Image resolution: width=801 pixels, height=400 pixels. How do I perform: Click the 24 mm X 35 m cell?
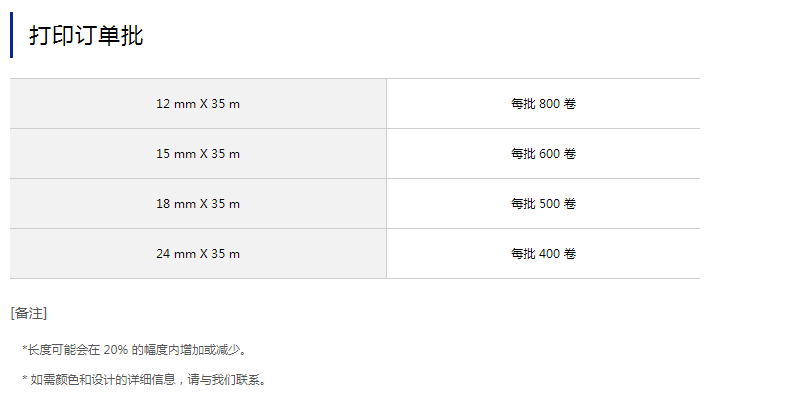pos(198,254)
